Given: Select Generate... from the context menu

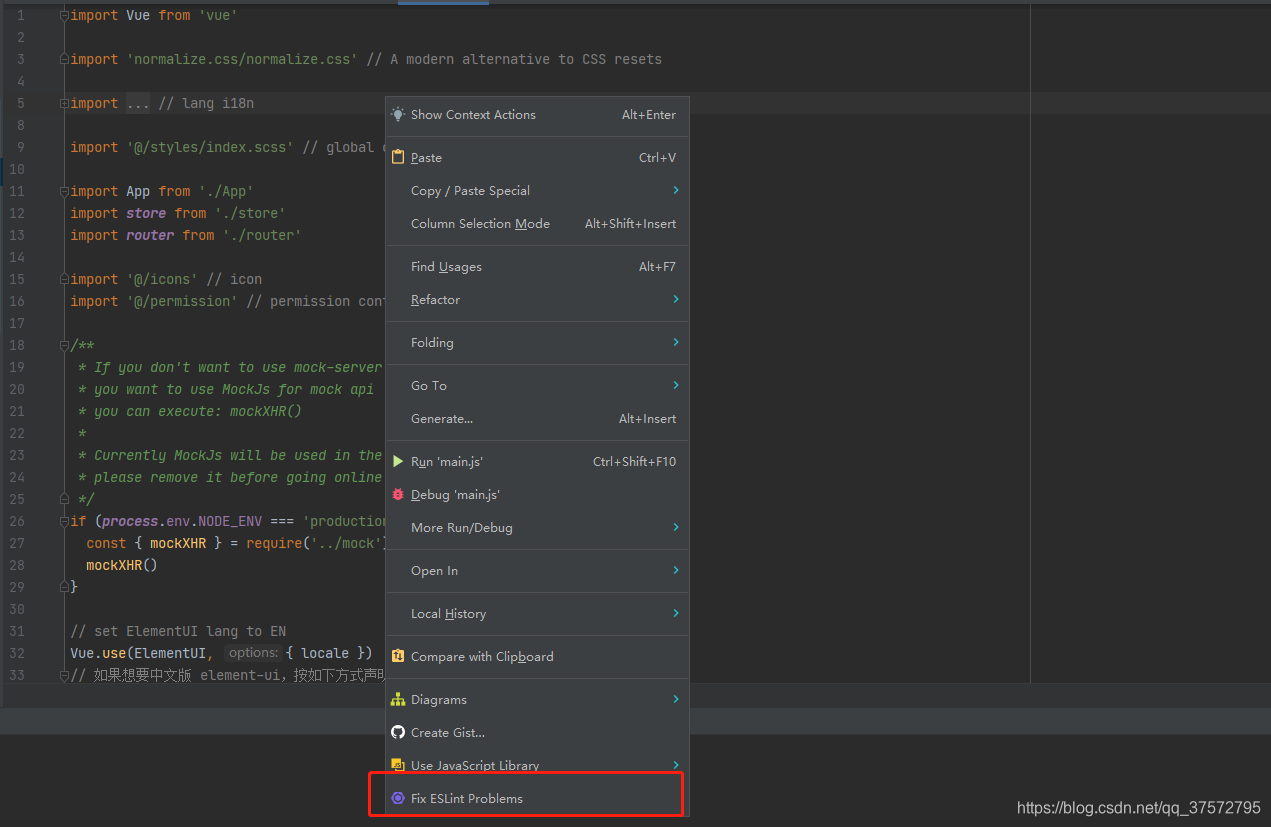Looking at the screenshot, I should pos(441,418).
